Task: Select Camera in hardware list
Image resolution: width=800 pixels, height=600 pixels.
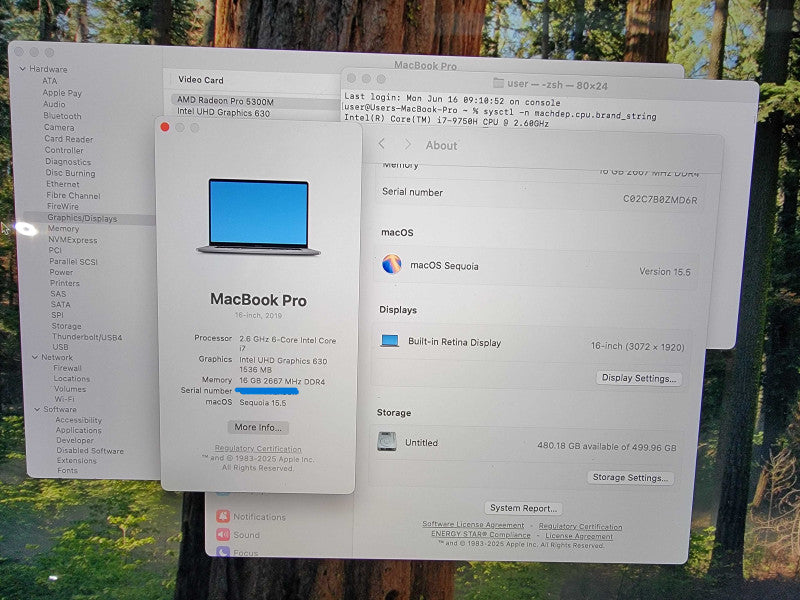Action: [59, 127]
